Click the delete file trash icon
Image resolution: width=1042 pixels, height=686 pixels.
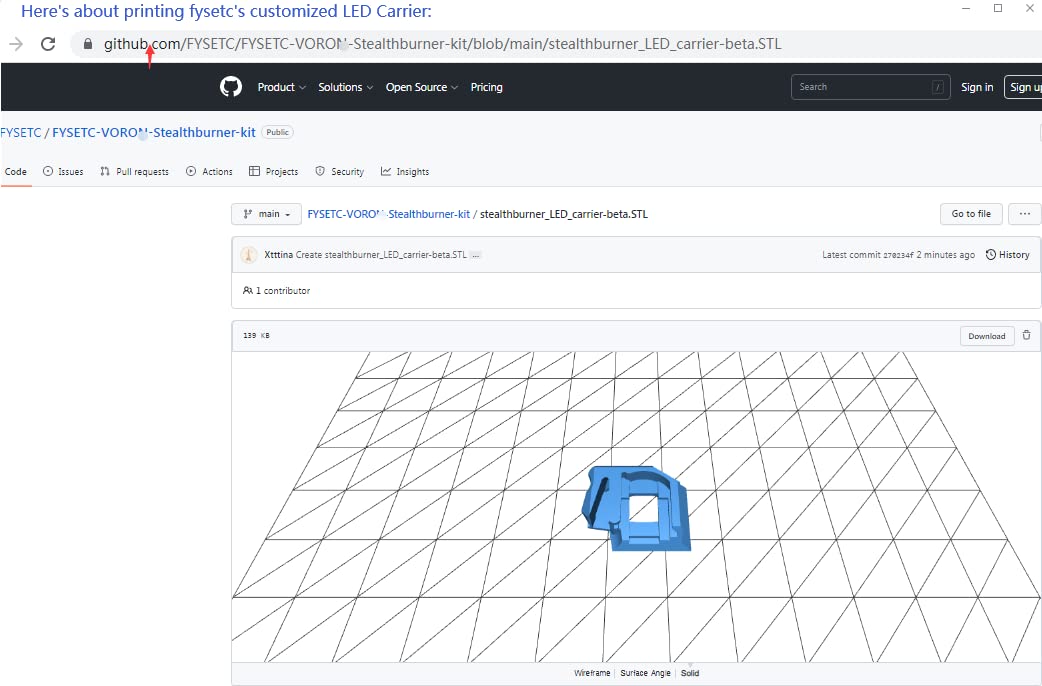(x=1026, y=335)
